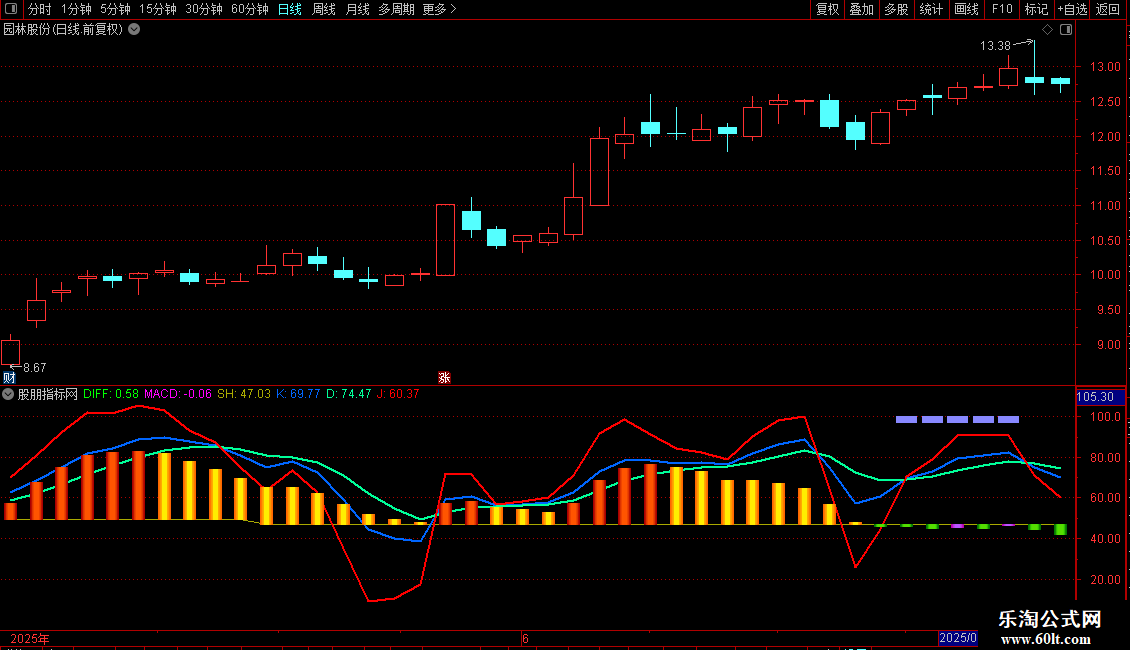Click the 105.30 indicator axis value box
The width and height of the screenshot is (1130, 650).
coord(1100,397)
